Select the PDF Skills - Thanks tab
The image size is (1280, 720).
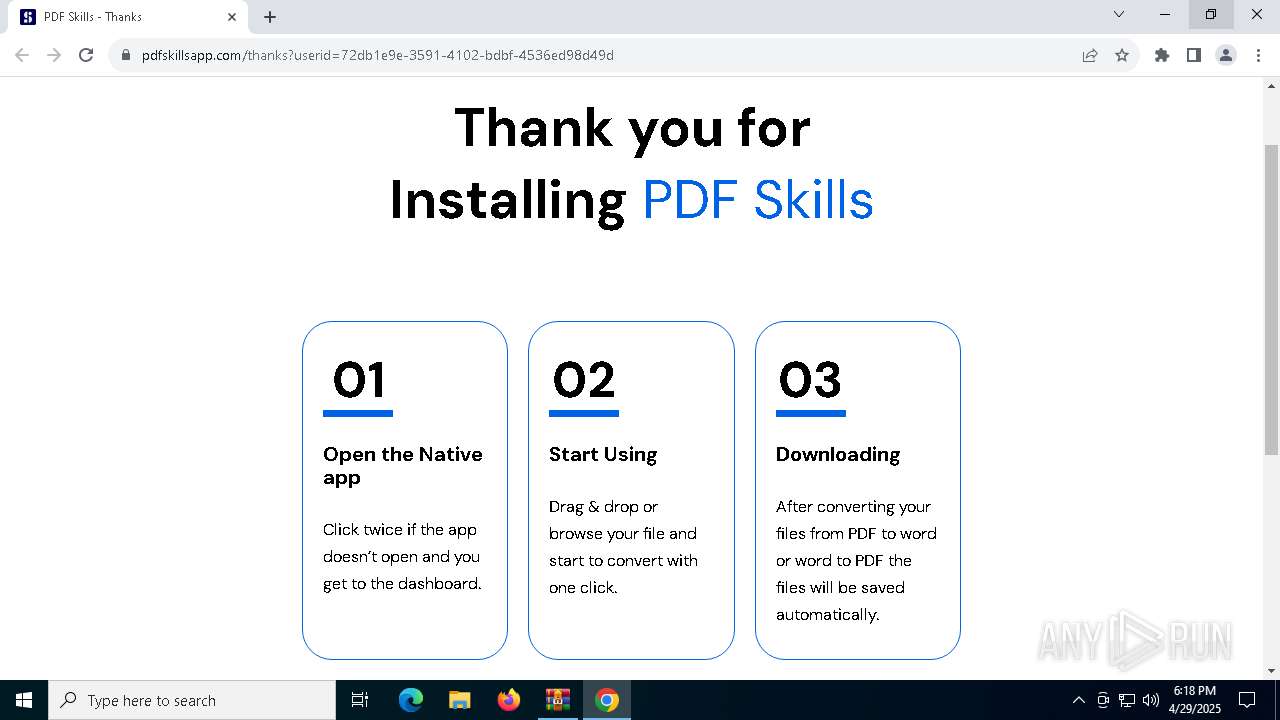[x=128, y=17]
